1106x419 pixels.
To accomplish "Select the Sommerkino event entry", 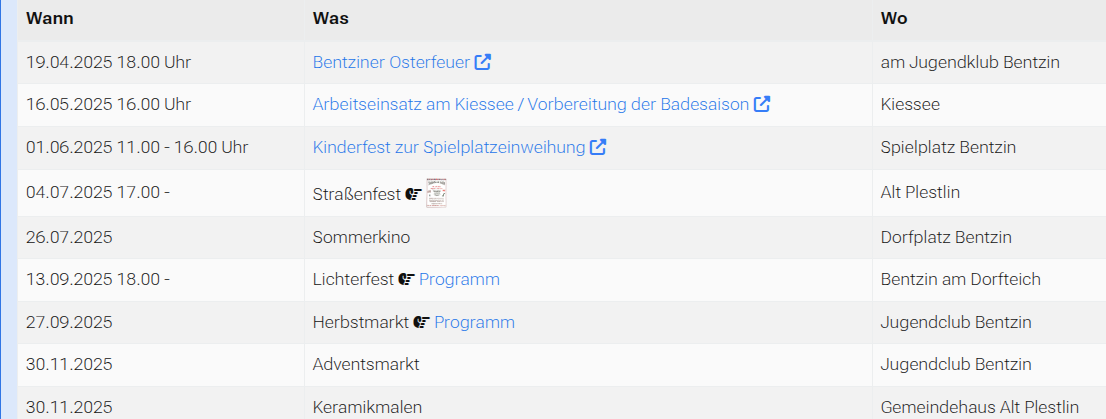I will (x=361, y=237).
